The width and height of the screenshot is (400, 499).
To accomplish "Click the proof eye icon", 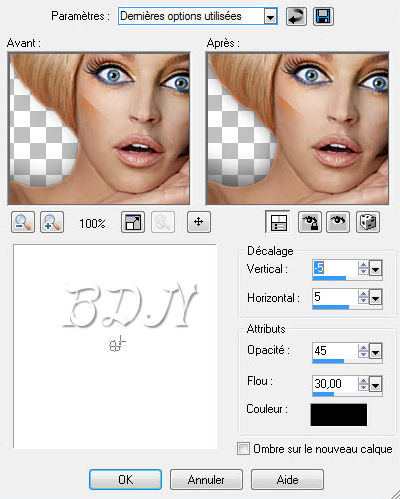I will (338, 222).
